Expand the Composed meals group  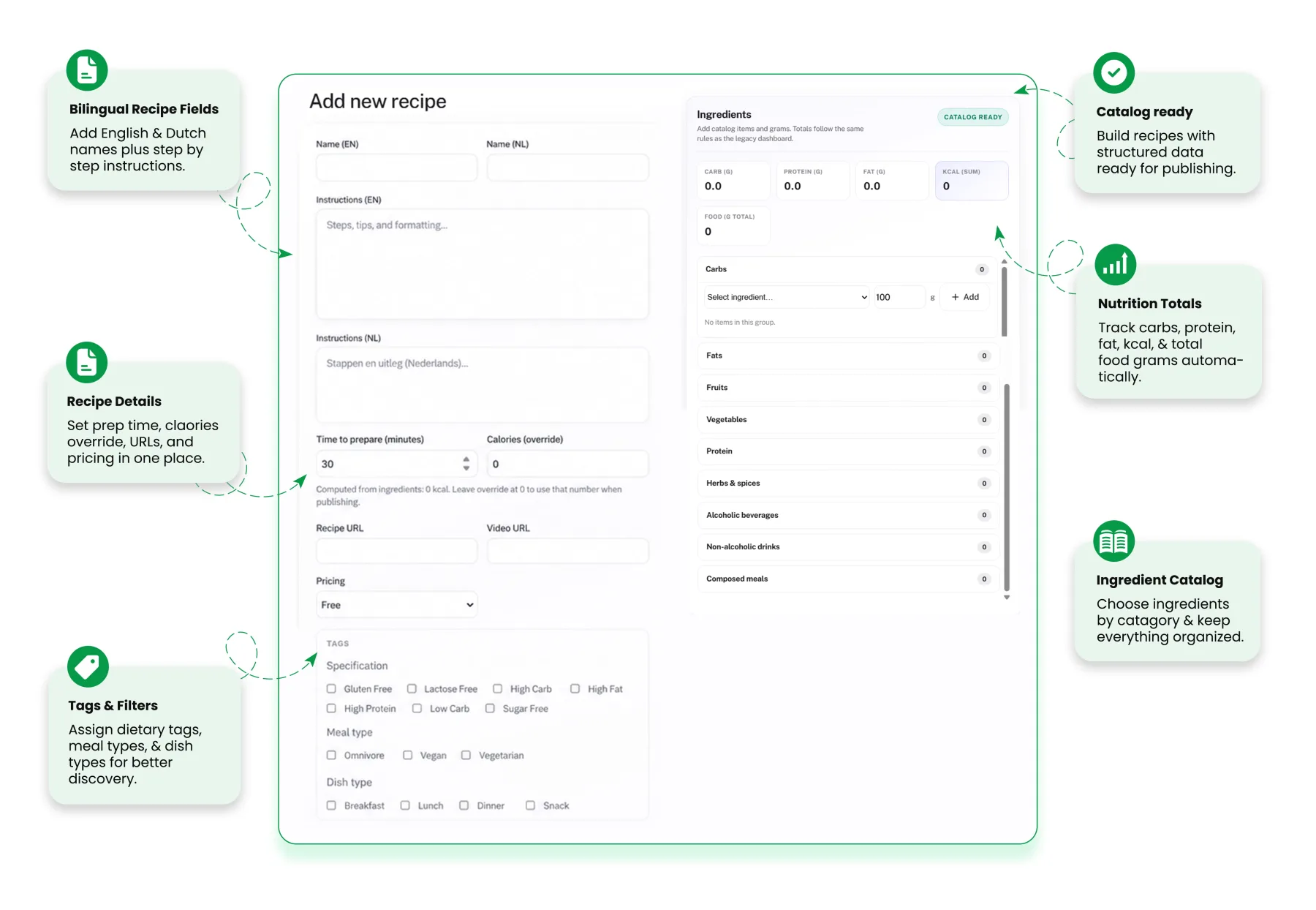tap(848, 579)
